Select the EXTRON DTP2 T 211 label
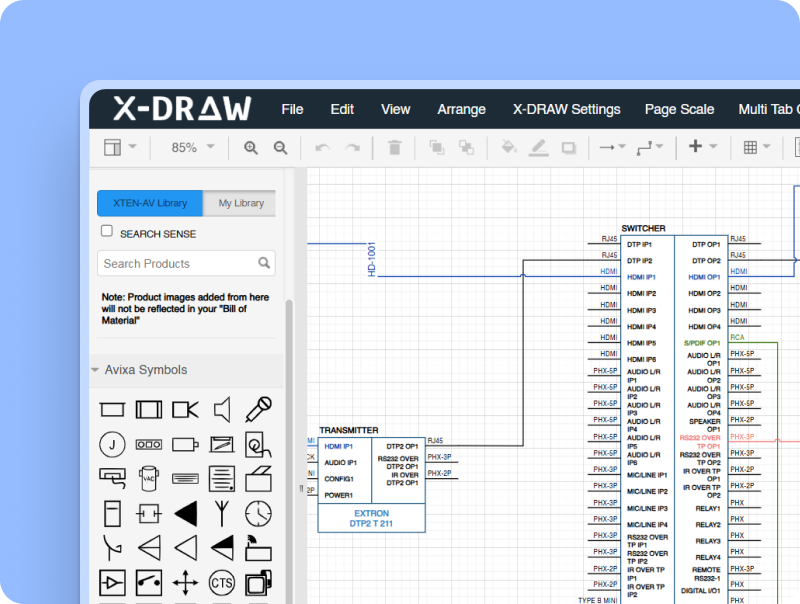Viewport: 800px width, 604px height. tap(371, 518)
